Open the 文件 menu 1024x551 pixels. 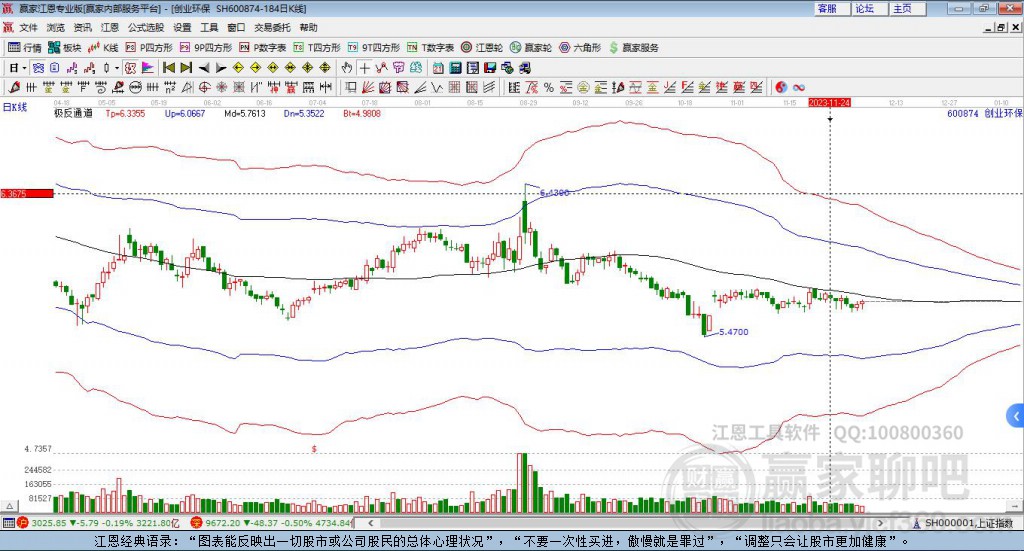pyautogui.click(x=28, y=27)
